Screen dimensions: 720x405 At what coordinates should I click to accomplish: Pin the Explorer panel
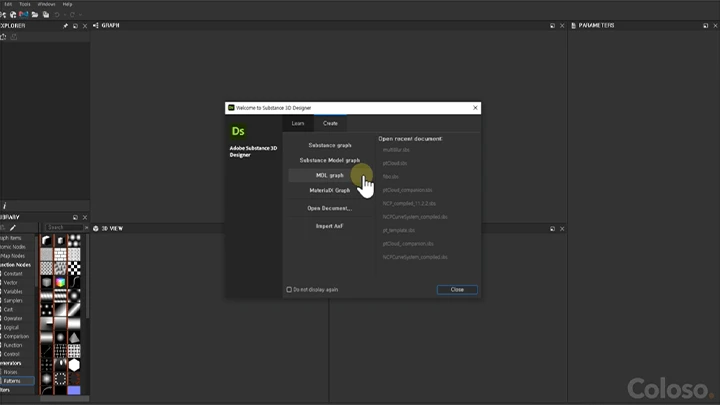66,26
